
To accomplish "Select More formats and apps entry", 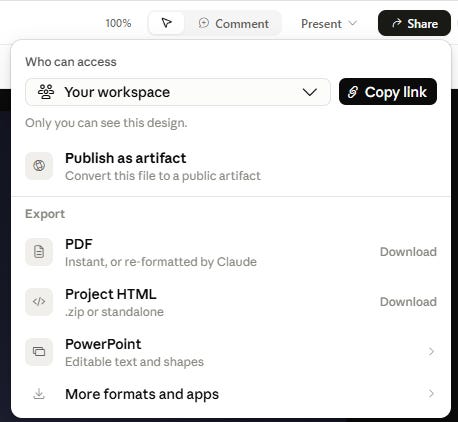I will click(231, 394).
